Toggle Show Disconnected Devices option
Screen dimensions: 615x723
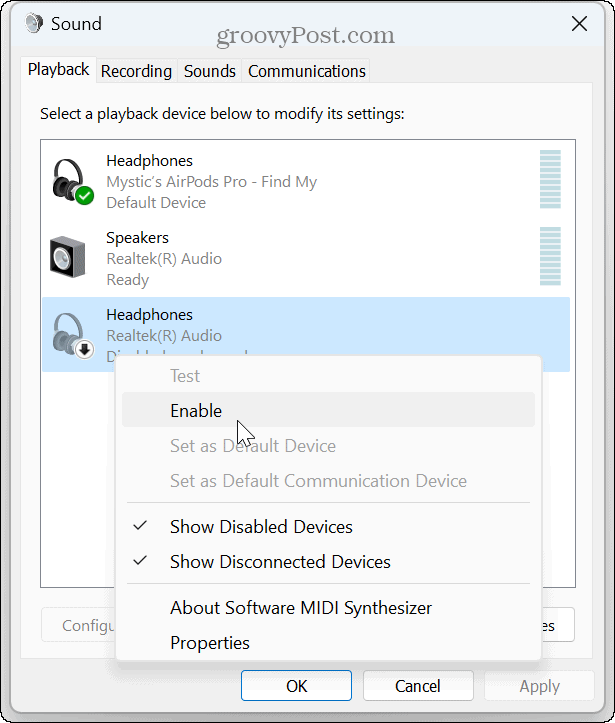(x=280, y=561)
